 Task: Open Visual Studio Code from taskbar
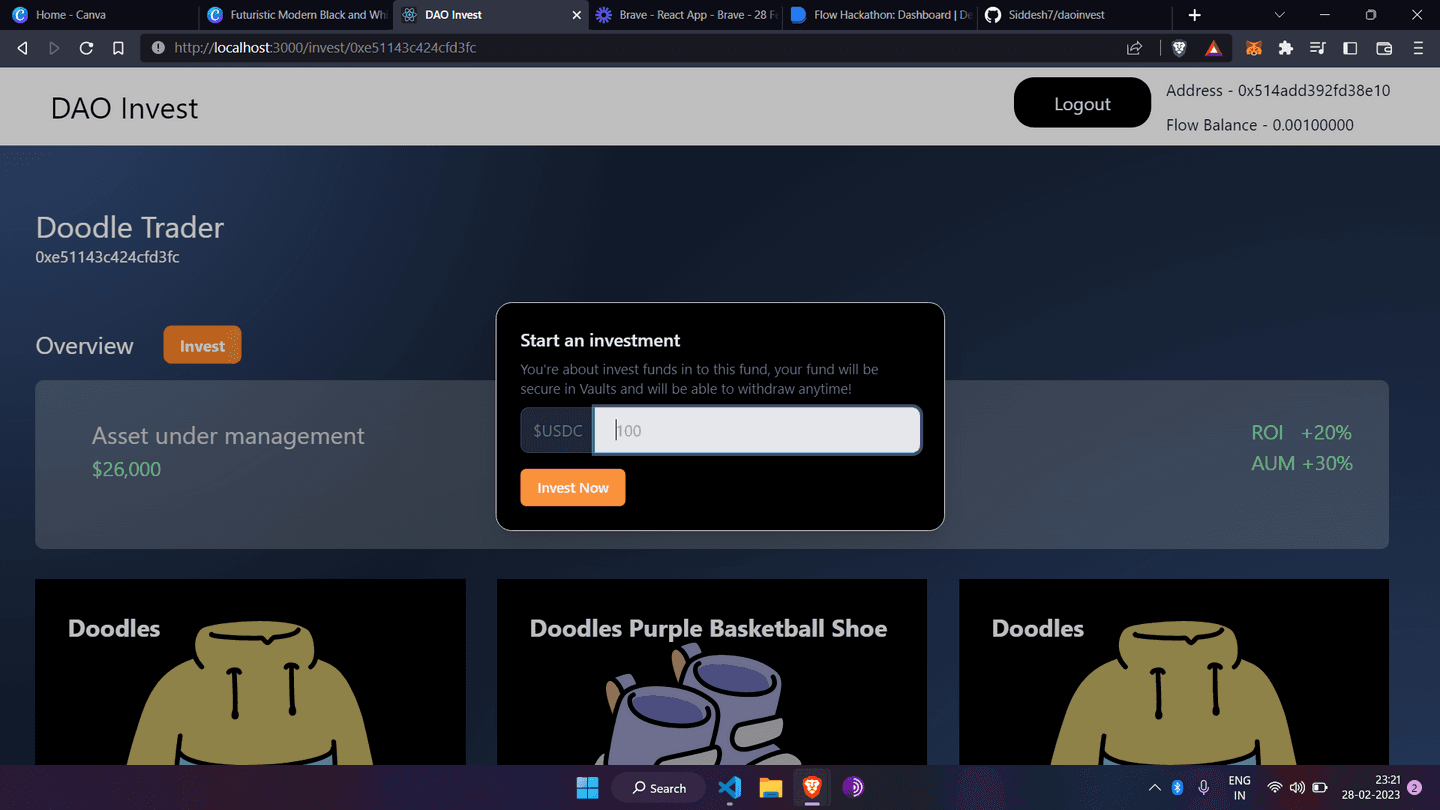tap(729, 788)
